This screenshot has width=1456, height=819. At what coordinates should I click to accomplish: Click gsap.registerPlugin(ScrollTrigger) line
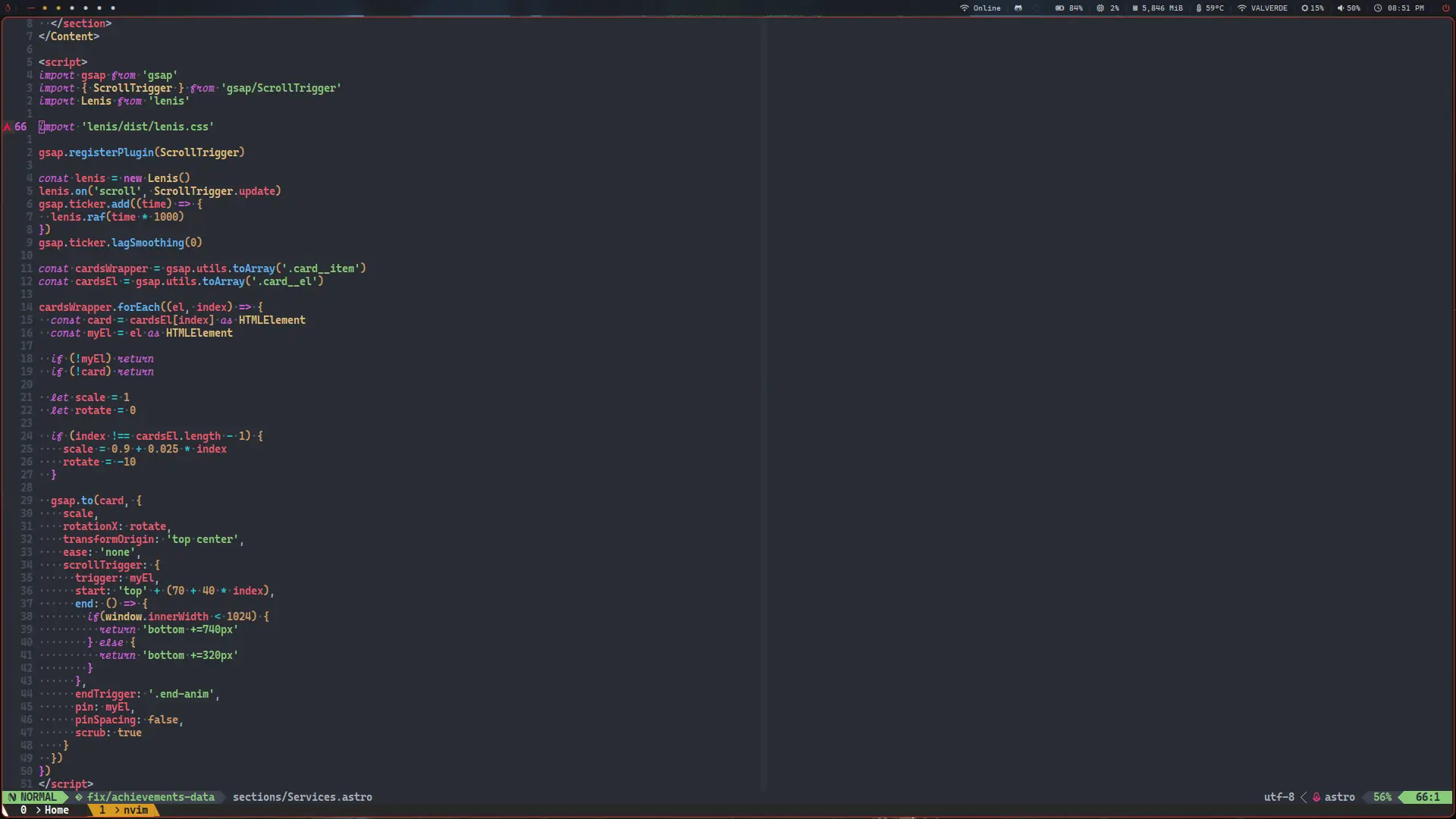click(x=142, y=152)
